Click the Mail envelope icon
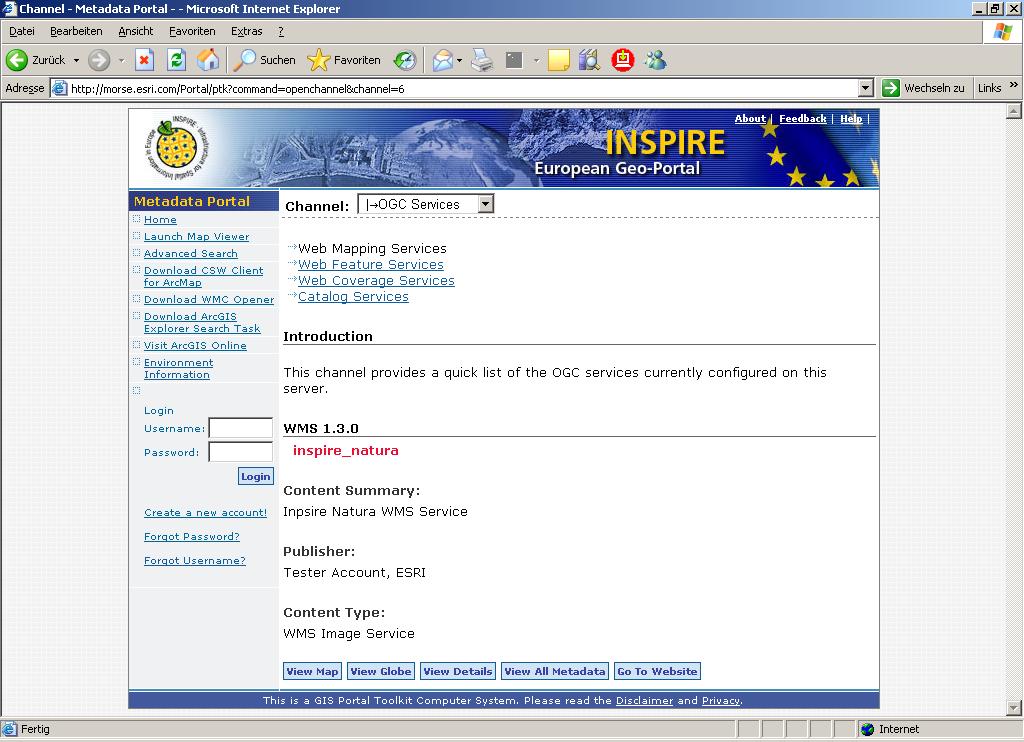Screen dimensions: 1024x742 pos(442,60)
